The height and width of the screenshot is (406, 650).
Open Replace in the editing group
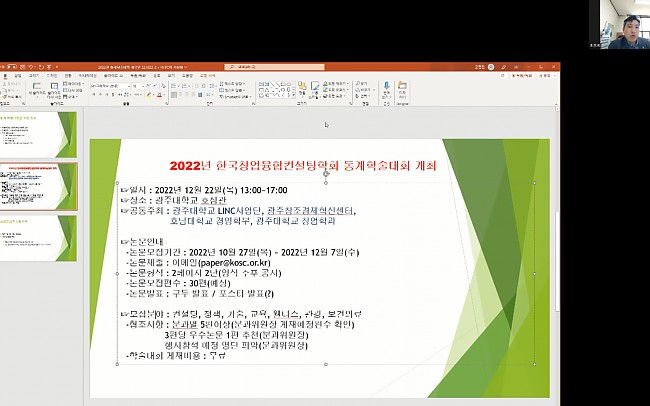(364, 90)
